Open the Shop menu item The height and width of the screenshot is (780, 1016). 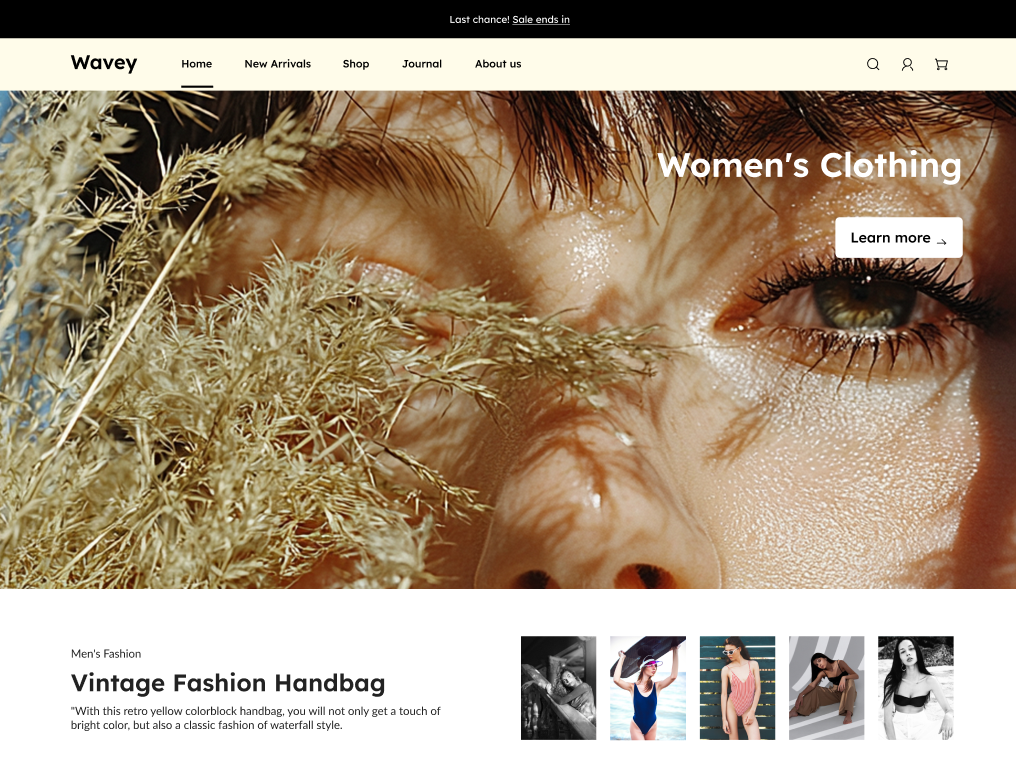[x=356, y=64]
